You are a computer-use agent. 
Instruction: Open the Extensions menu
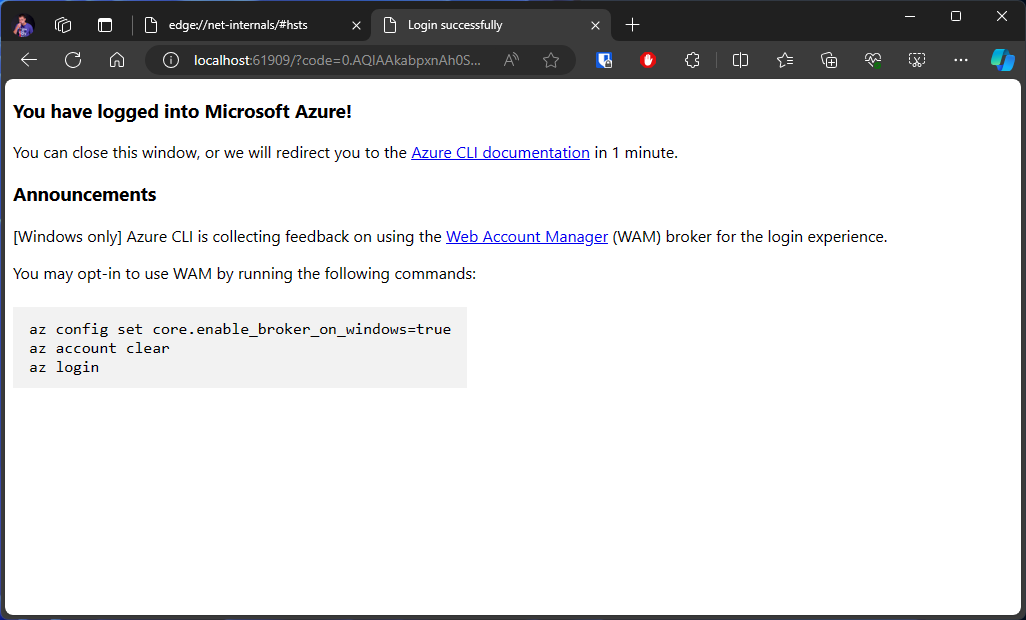[x=692, y=60]
